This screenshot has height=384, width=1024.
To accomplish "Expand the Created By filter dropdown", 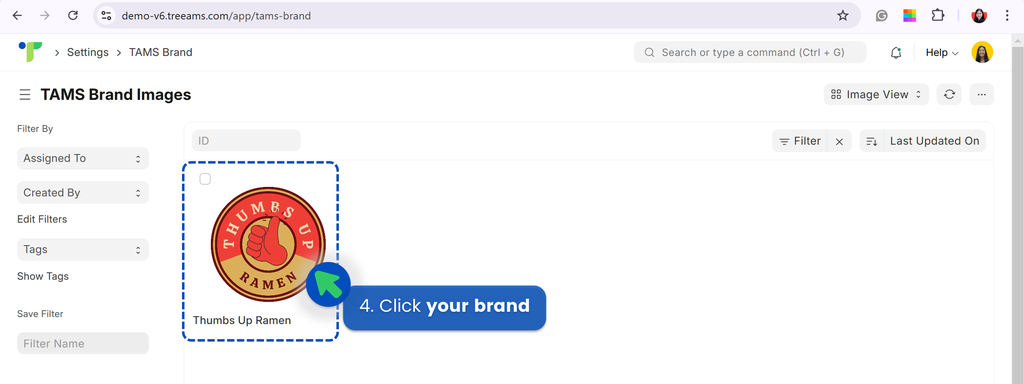I will point(83,193).
